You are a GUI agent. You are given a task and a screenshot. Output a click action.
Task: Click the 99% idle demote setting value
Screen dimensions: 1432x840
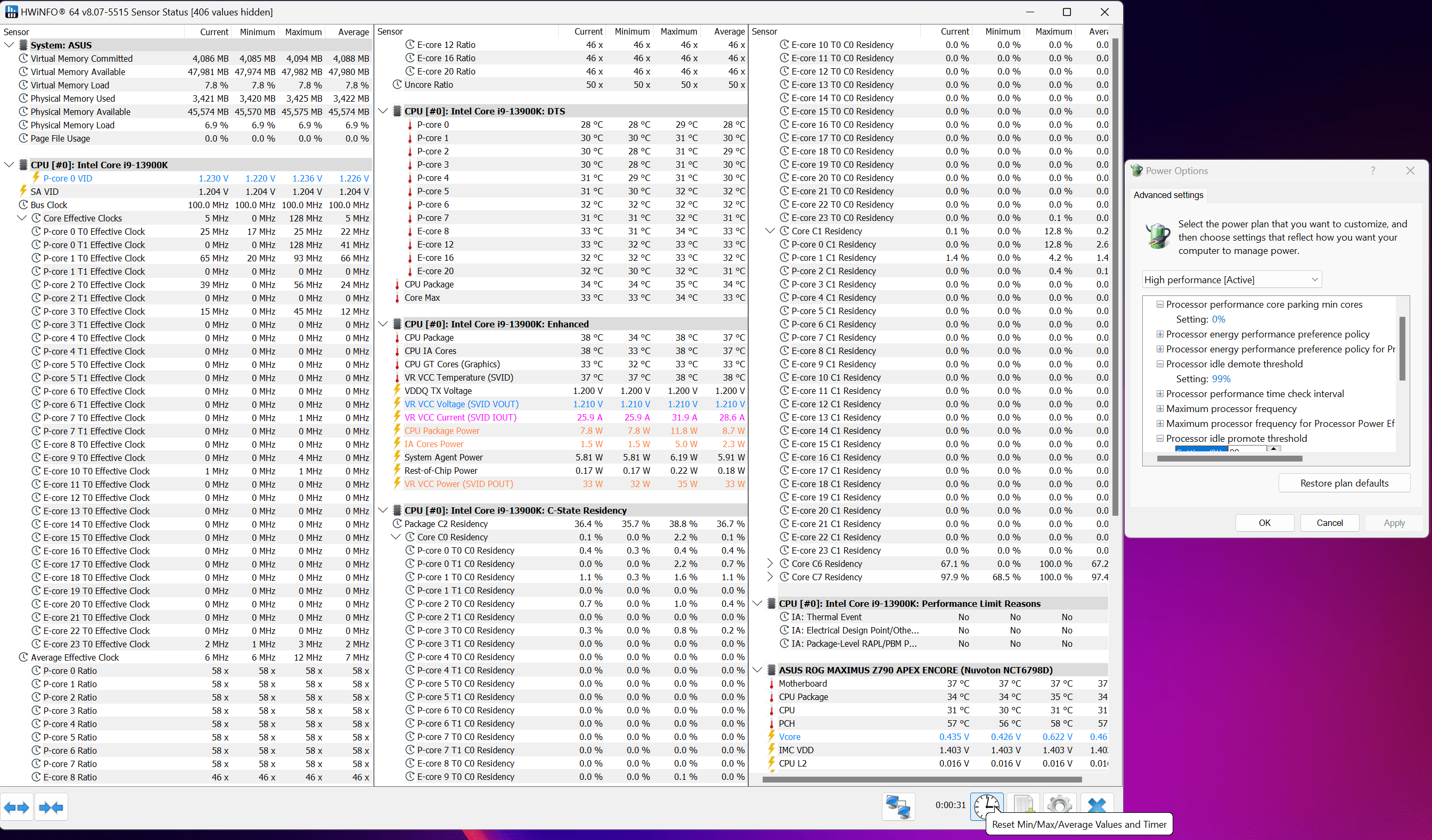click(1221, 378)
